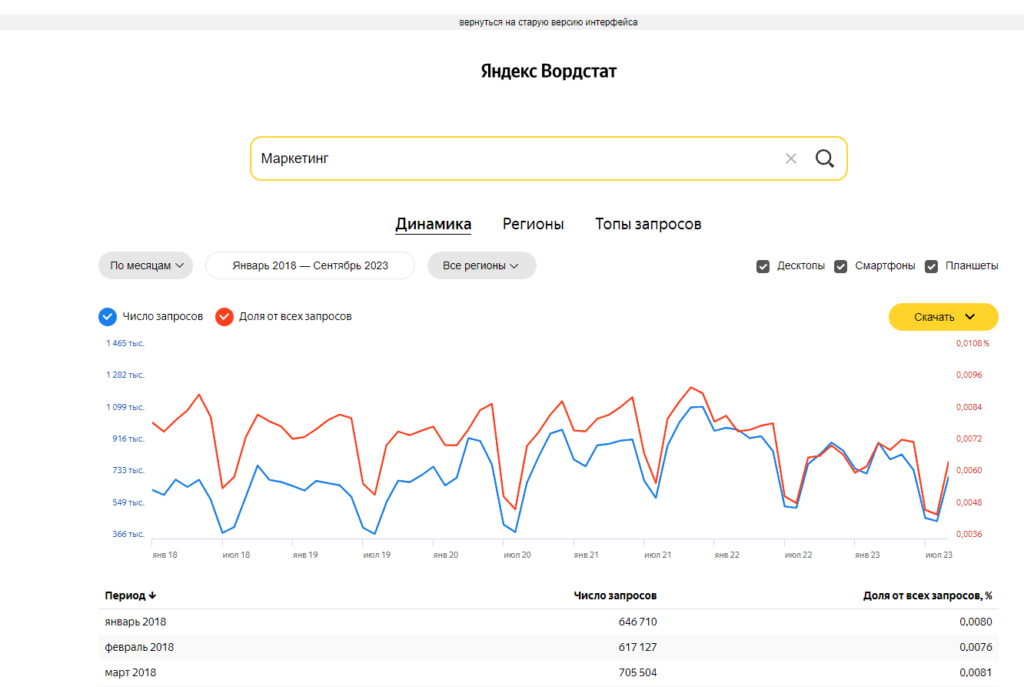Click the magnifier search icon
The height and width of the screenshot is (687, 1024).
tap(824, 158)
